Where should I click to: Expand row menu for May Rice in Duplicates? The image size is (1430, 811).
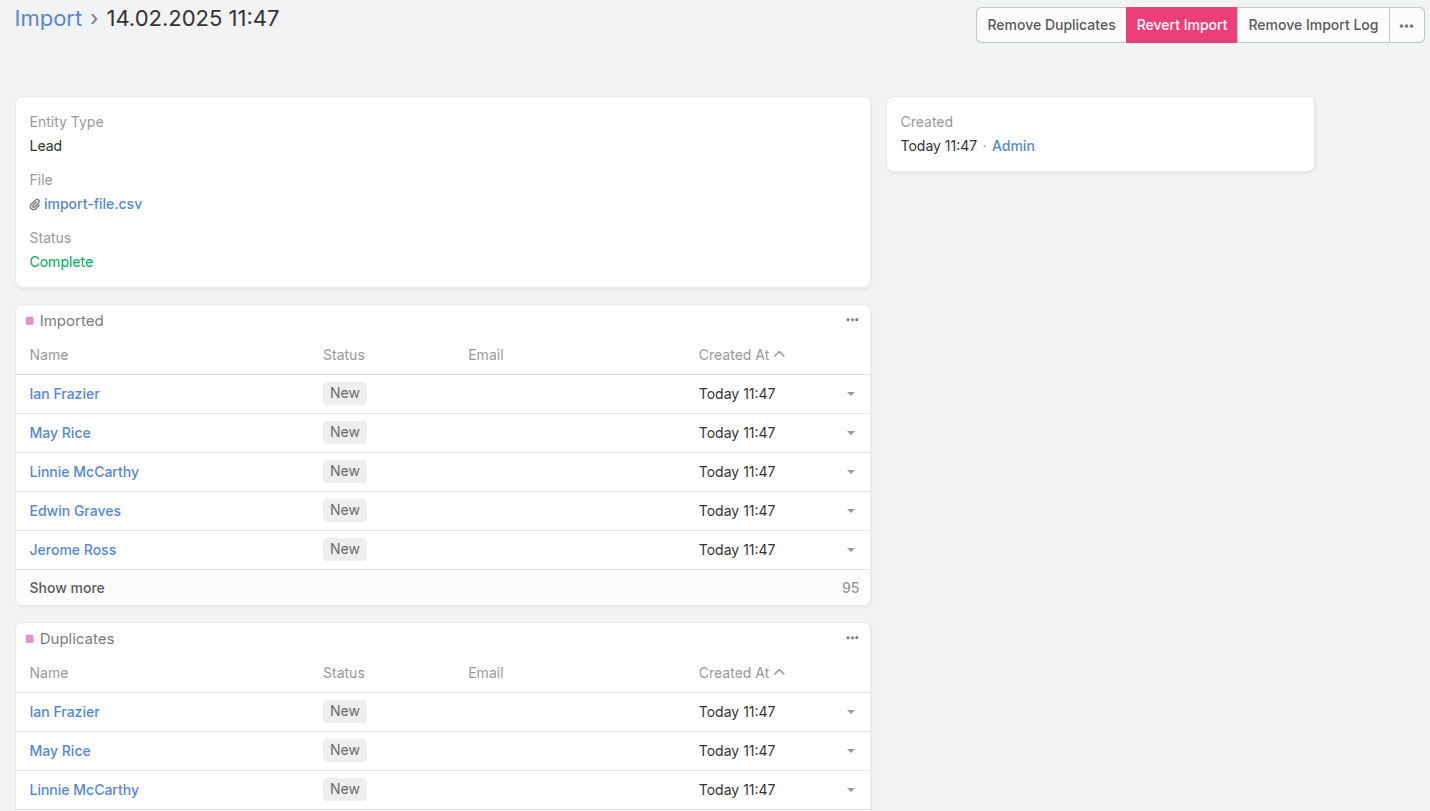851,751
